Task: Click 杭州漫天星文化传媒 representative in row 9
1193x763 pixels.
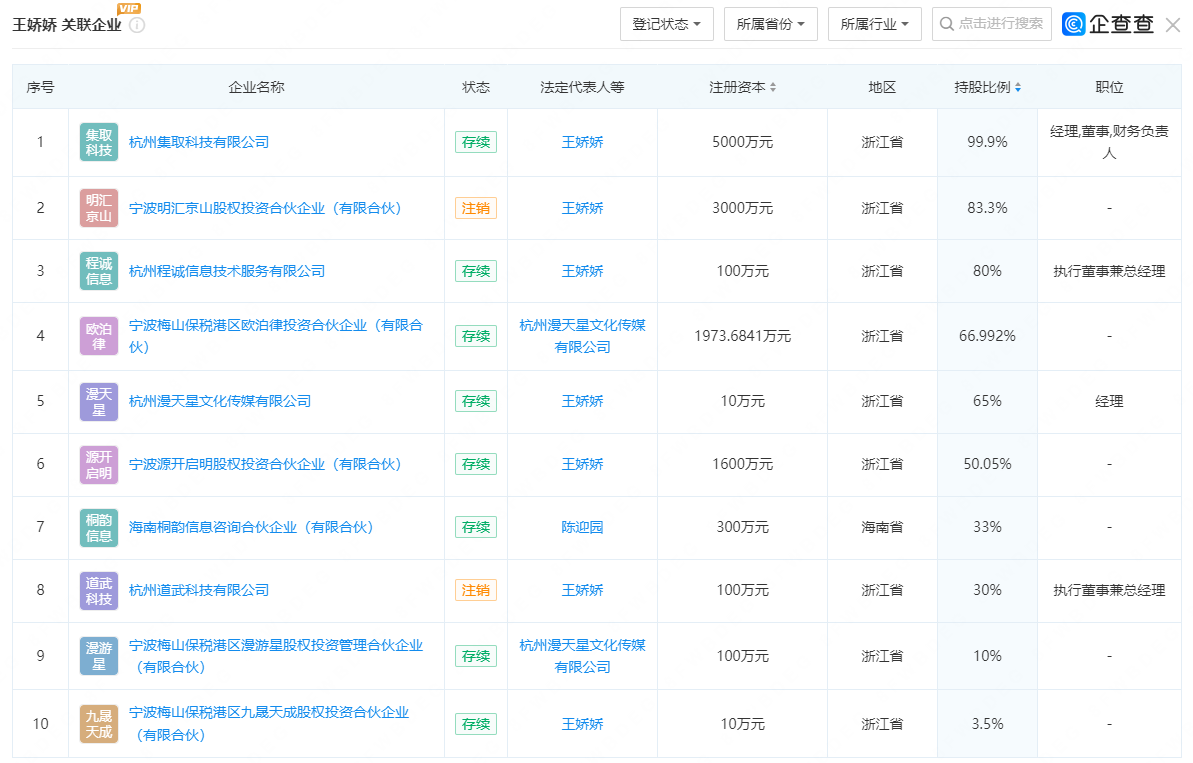Action: point(582,656)
